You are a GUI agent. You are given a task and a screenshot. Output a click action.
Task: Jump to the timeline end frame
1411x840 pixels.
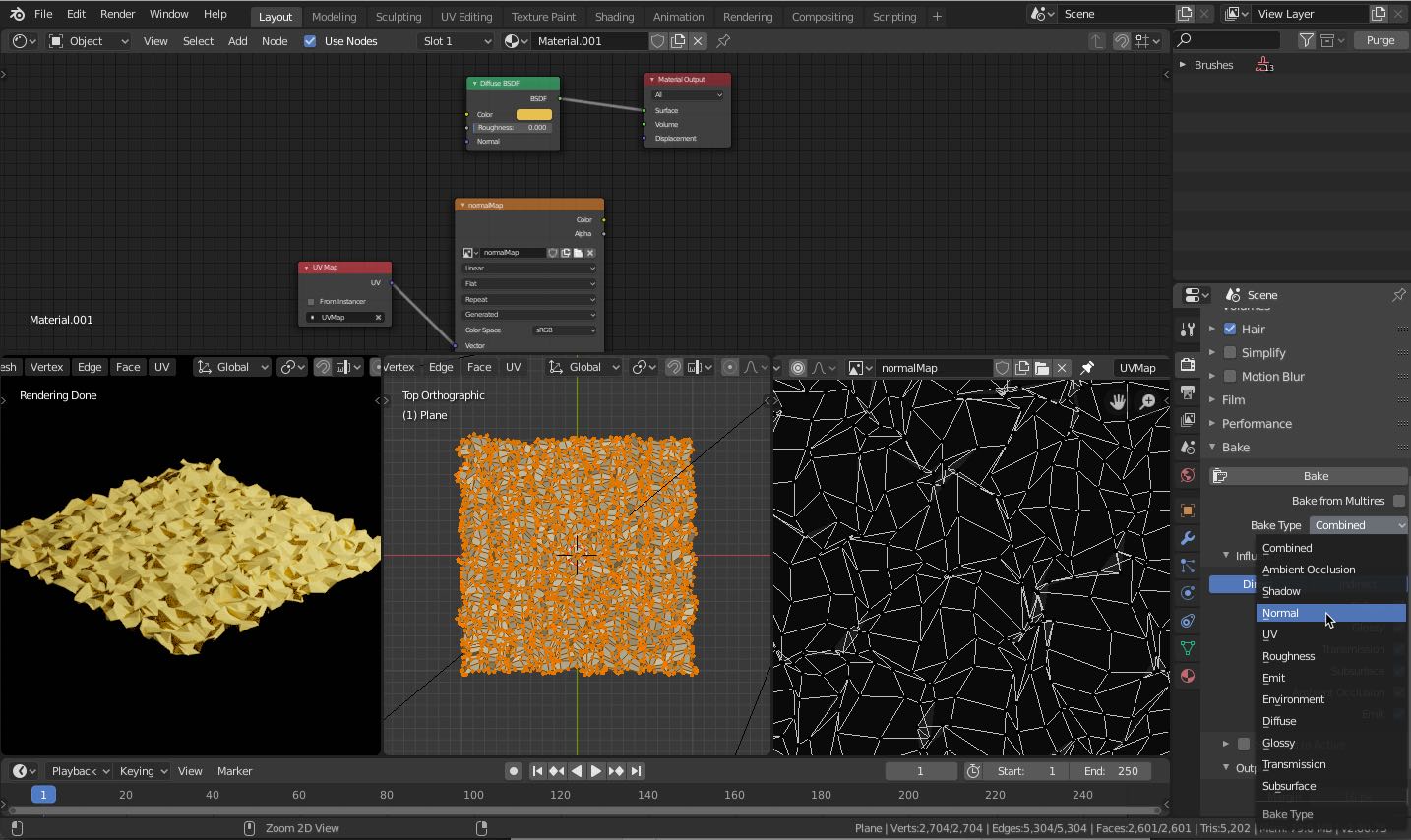[636, 771]
